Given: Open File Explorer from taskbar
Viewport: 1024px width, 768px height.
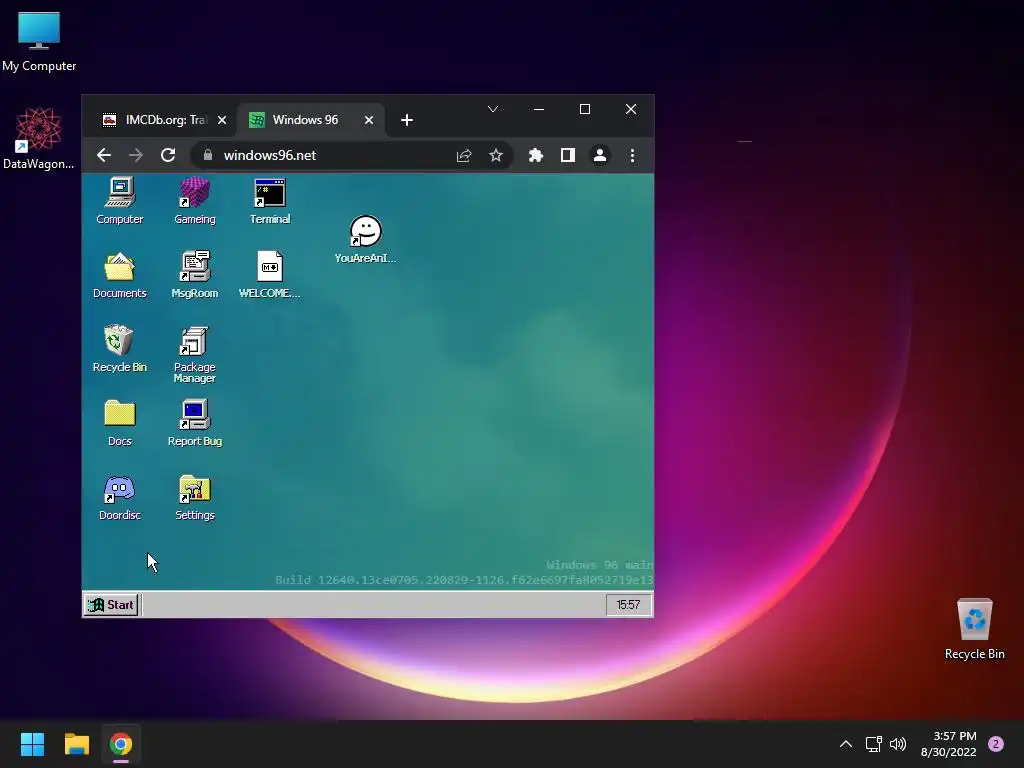Looking at the screenshot, I should coord(76,744).
